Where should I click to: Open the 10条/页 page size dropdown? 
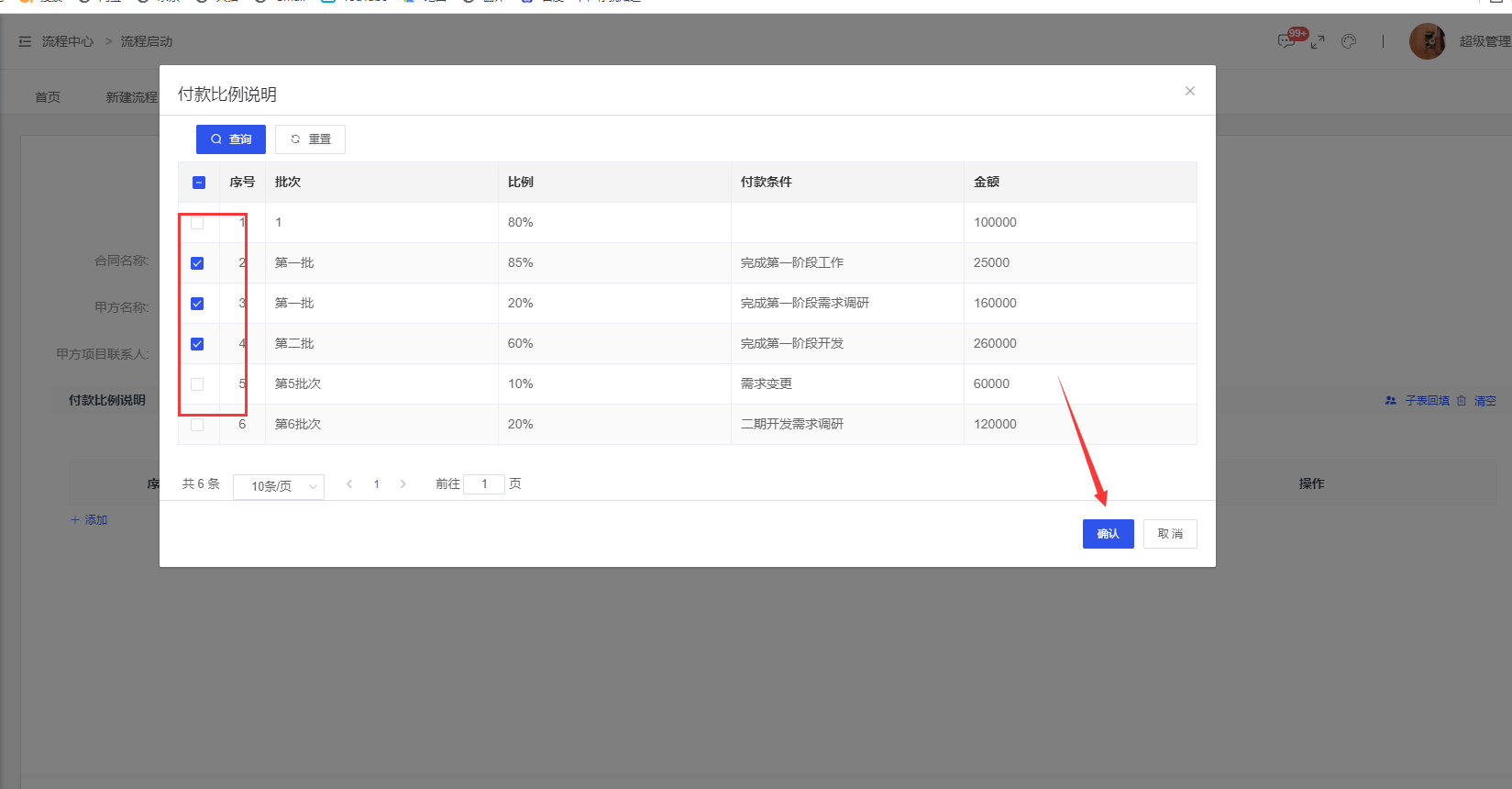coord(279,486)
